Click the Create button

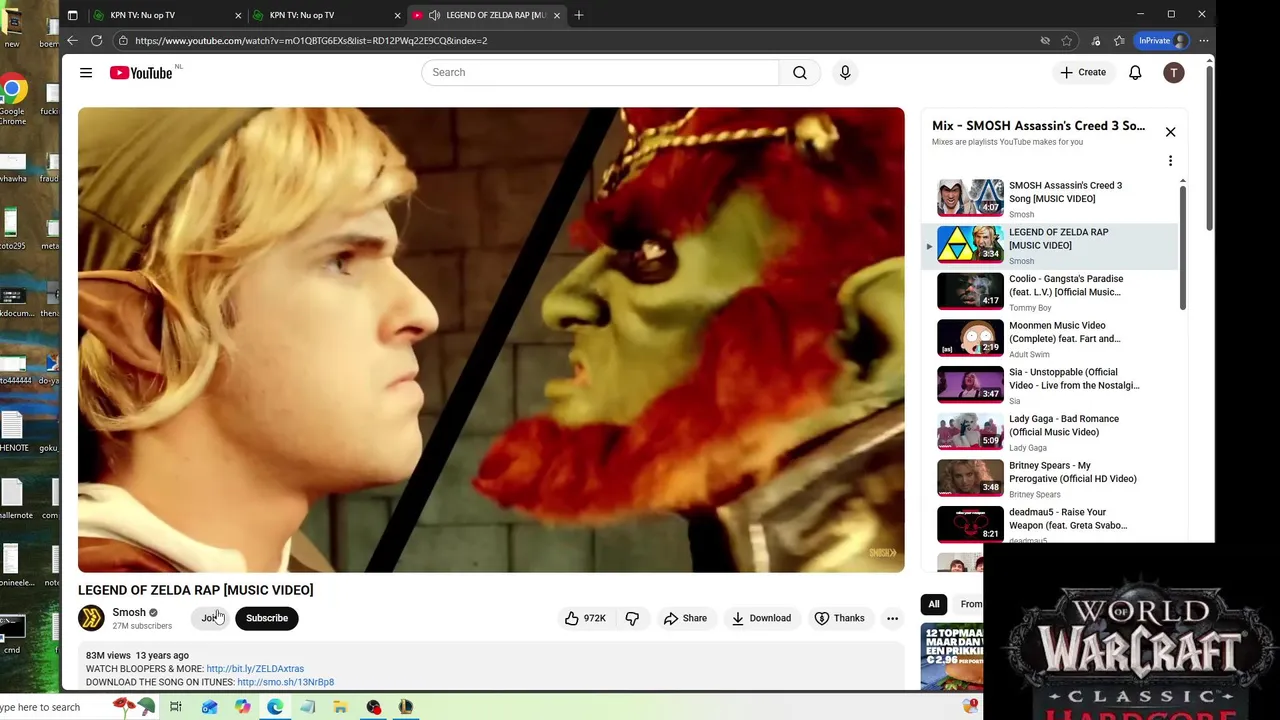point(1083,72)
